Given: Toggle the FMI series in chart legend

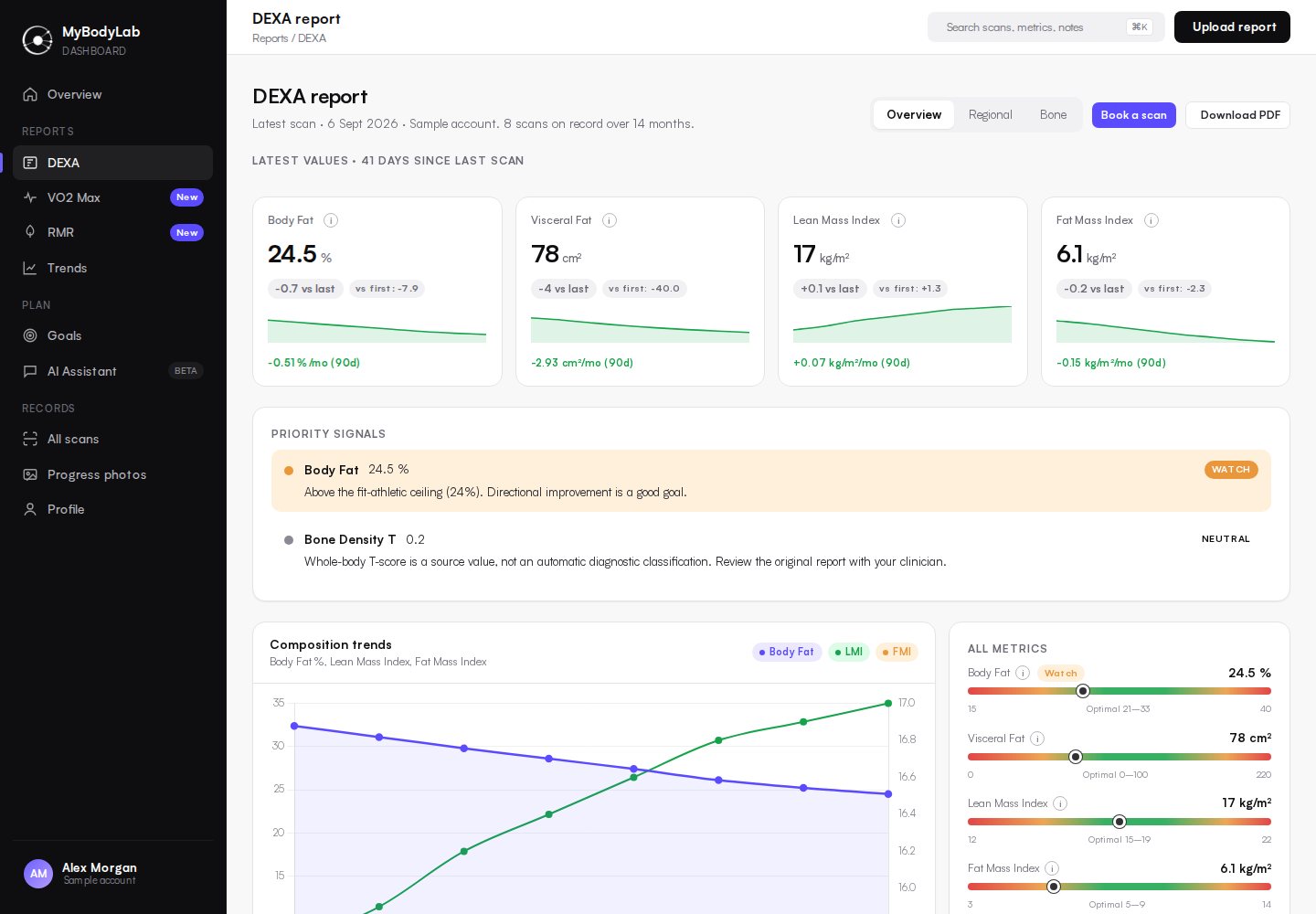Looking at the screenshot, I should pos(897,652).
